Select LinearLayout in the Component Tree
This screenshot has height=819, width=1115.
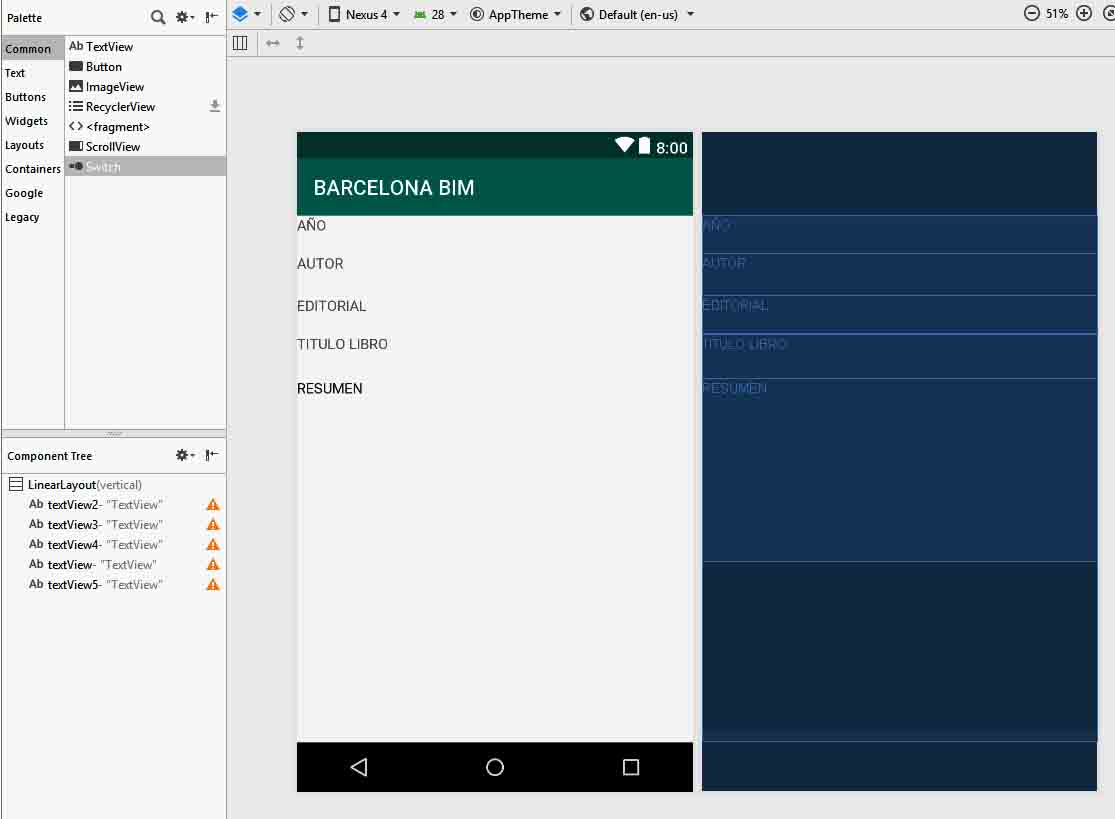coord(61,485)
